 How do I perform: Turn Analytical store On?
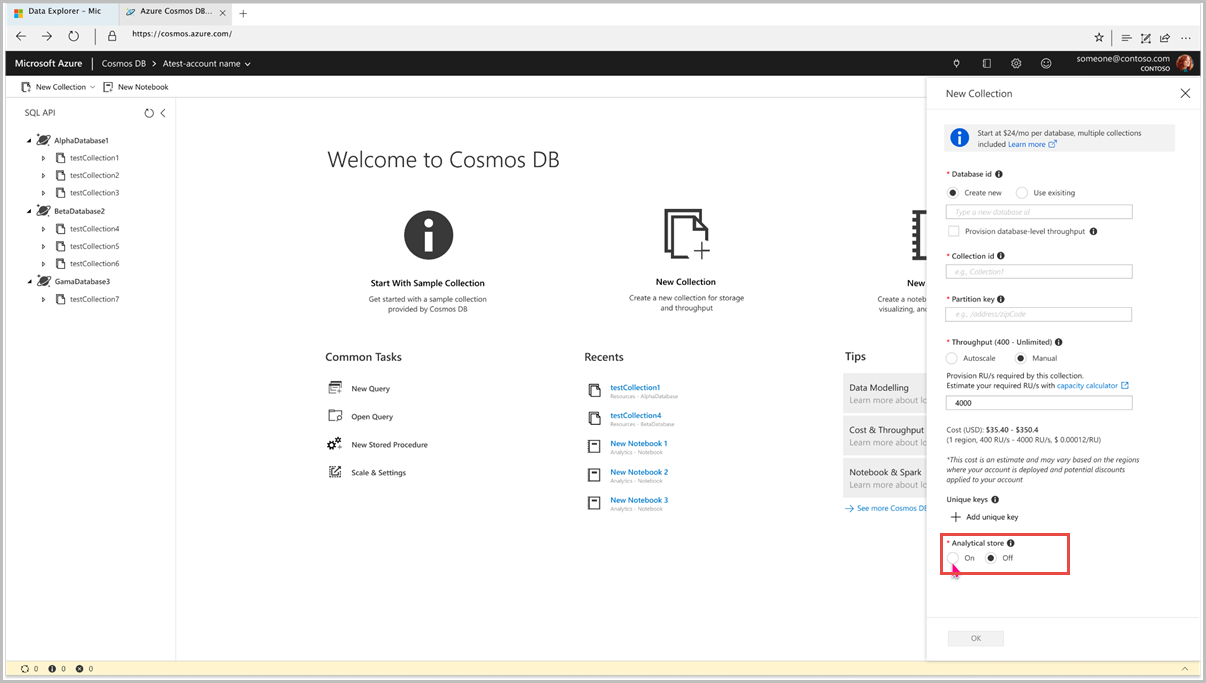coord(954,558)
